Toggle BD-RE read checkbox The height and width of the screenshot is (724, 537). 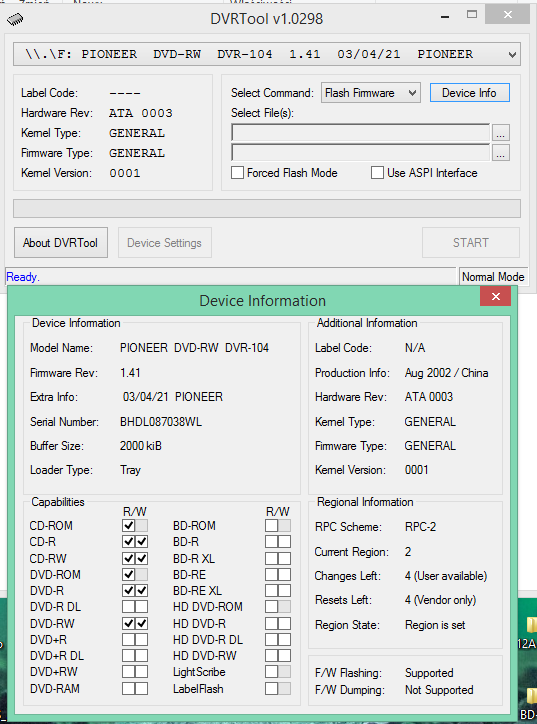[x=272, y=575]
